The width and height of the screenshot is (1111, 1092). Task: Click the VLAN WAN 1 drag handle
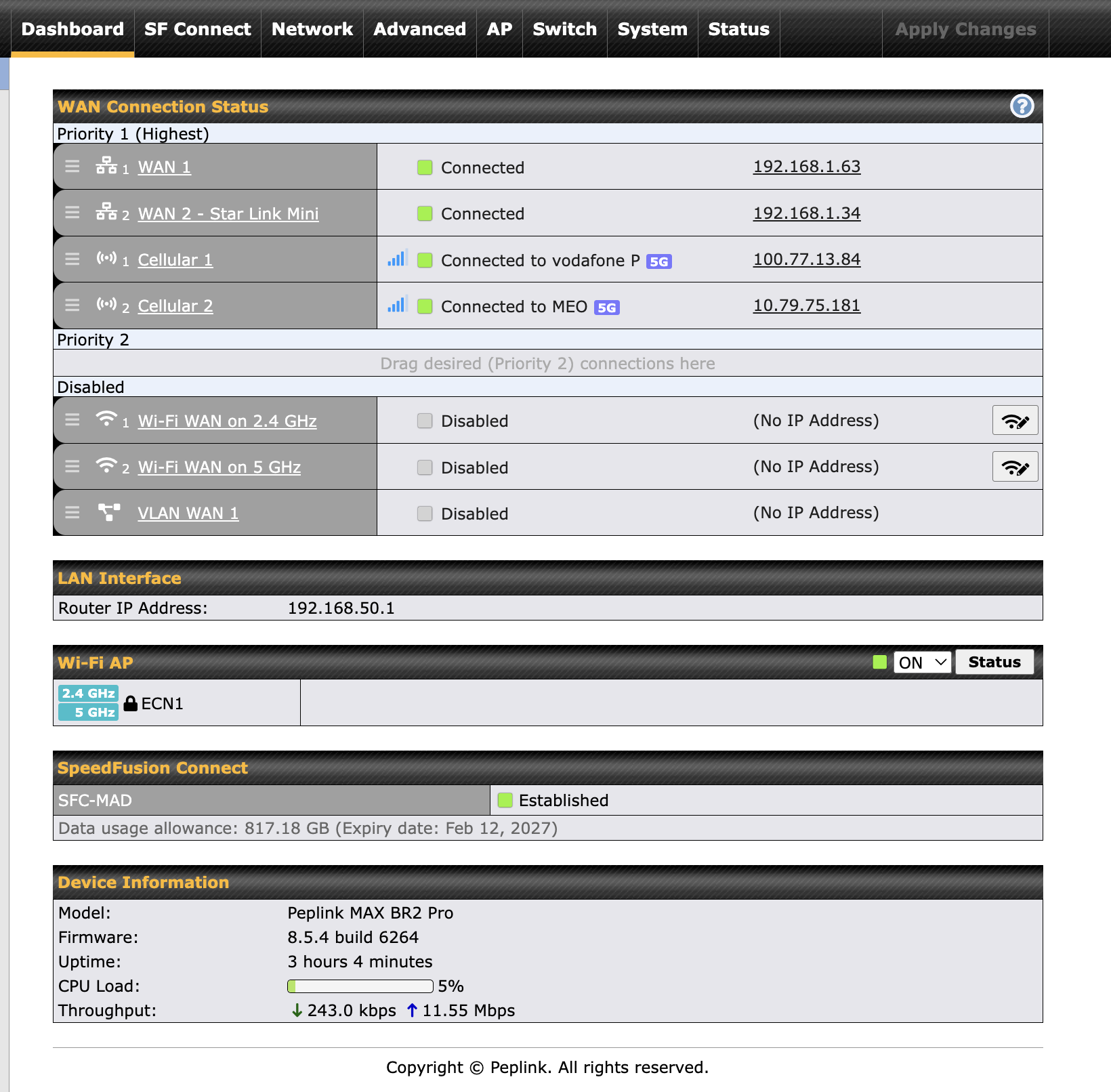point(72,513)
